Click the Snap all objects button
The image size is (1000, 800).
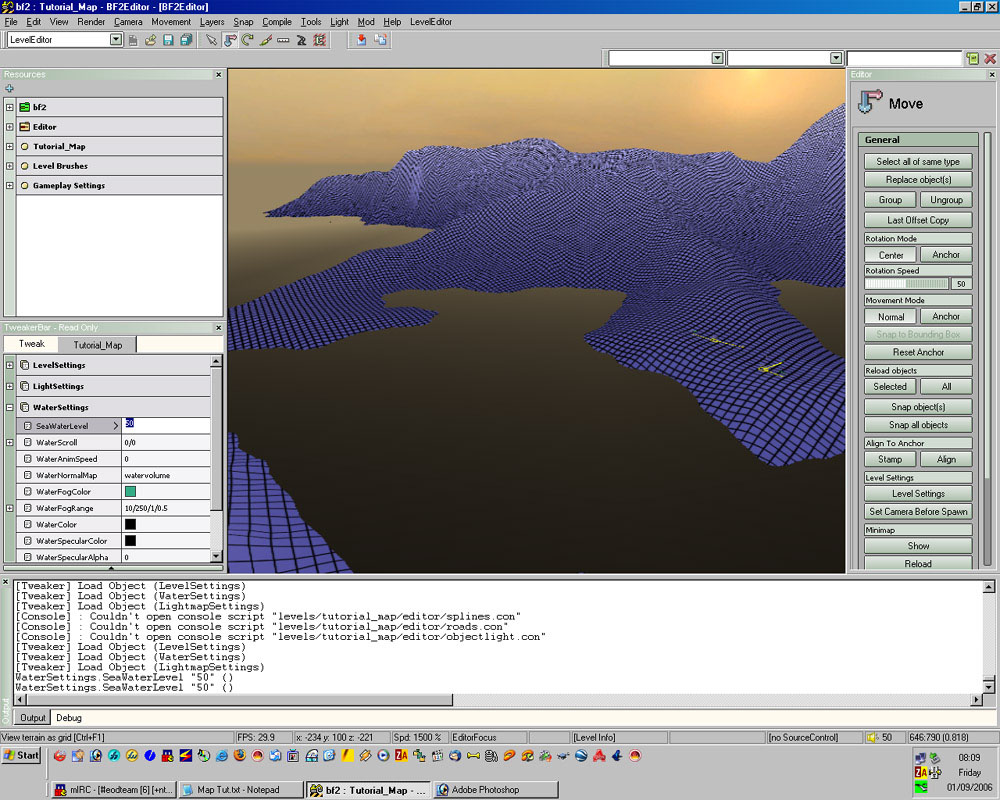(918, 425)
